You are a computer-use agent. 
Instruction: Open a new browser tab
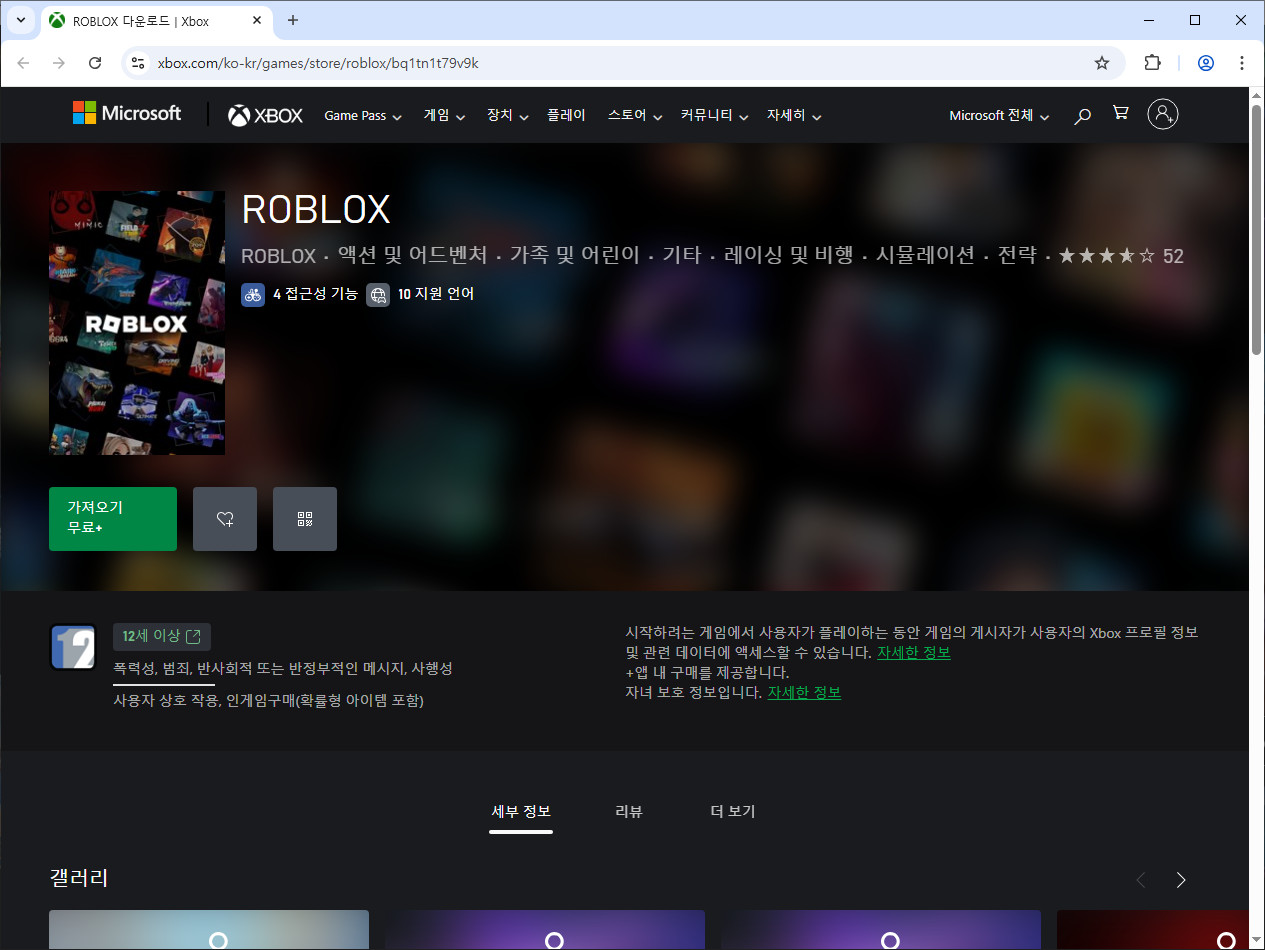(293, 20)
